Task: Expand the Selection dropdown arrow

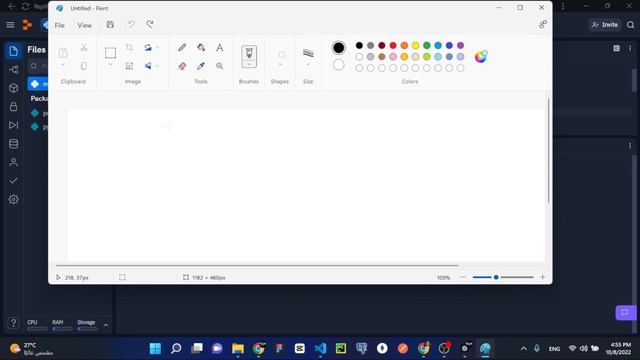Action: tap(110, 64)
